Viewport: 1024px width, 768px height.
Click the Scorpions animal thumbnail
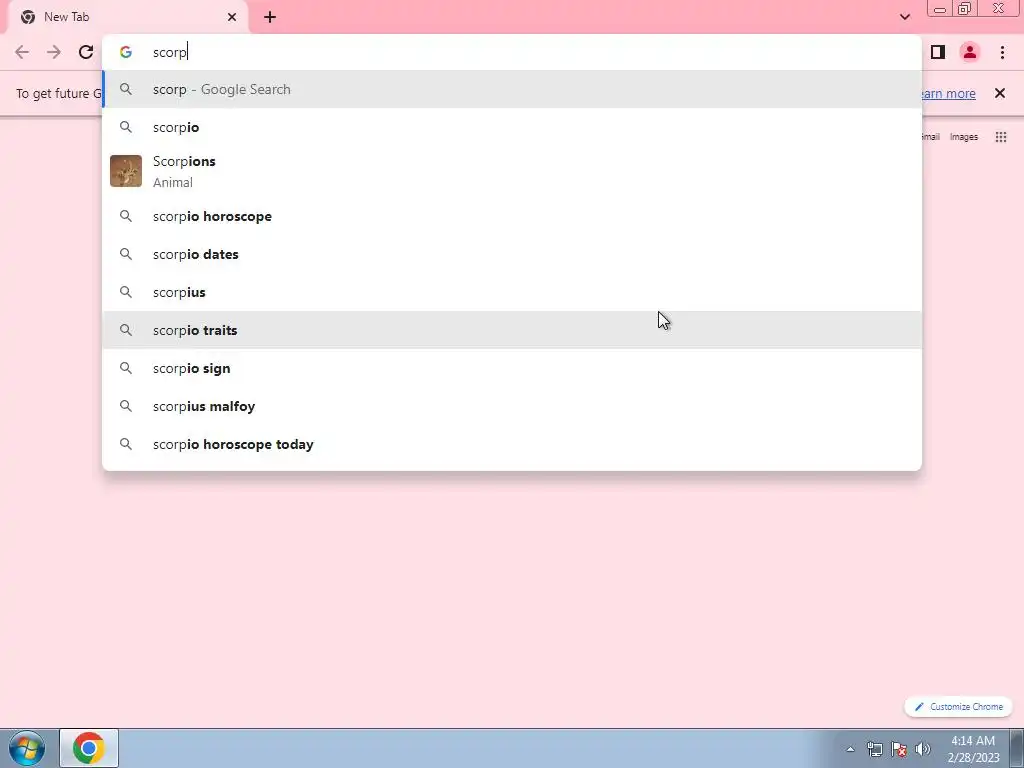[126, 171]
